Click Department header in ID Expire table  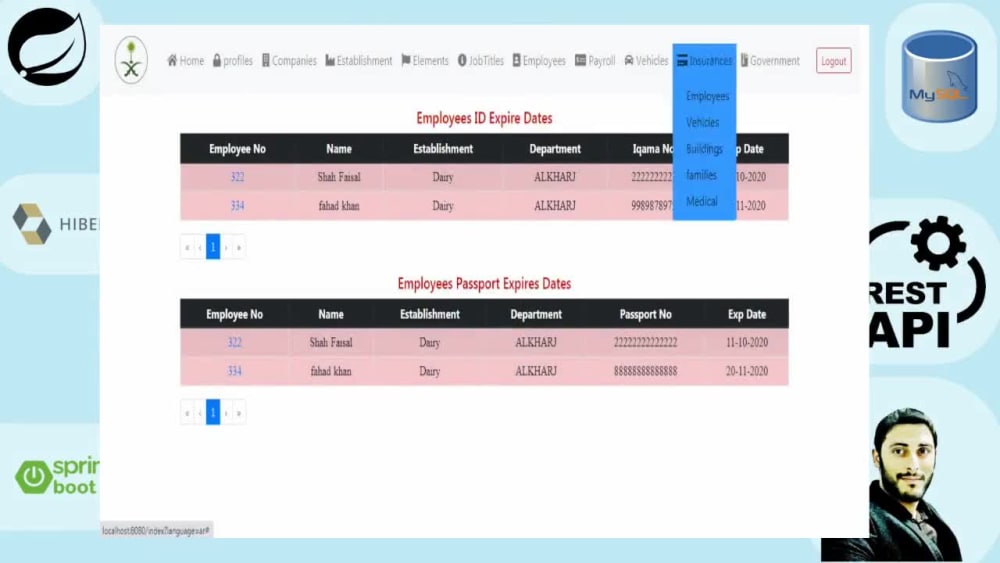pyautogui.click(x=555, y=149)
